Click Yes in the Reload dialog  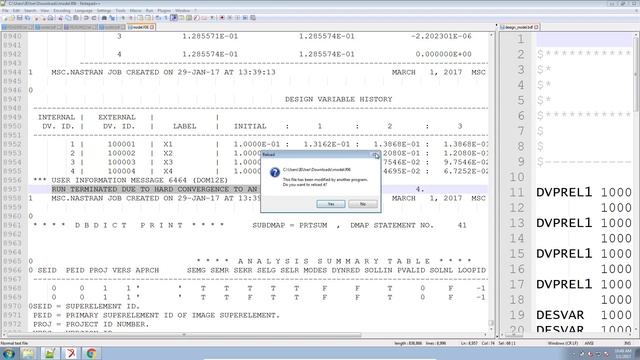331,204
